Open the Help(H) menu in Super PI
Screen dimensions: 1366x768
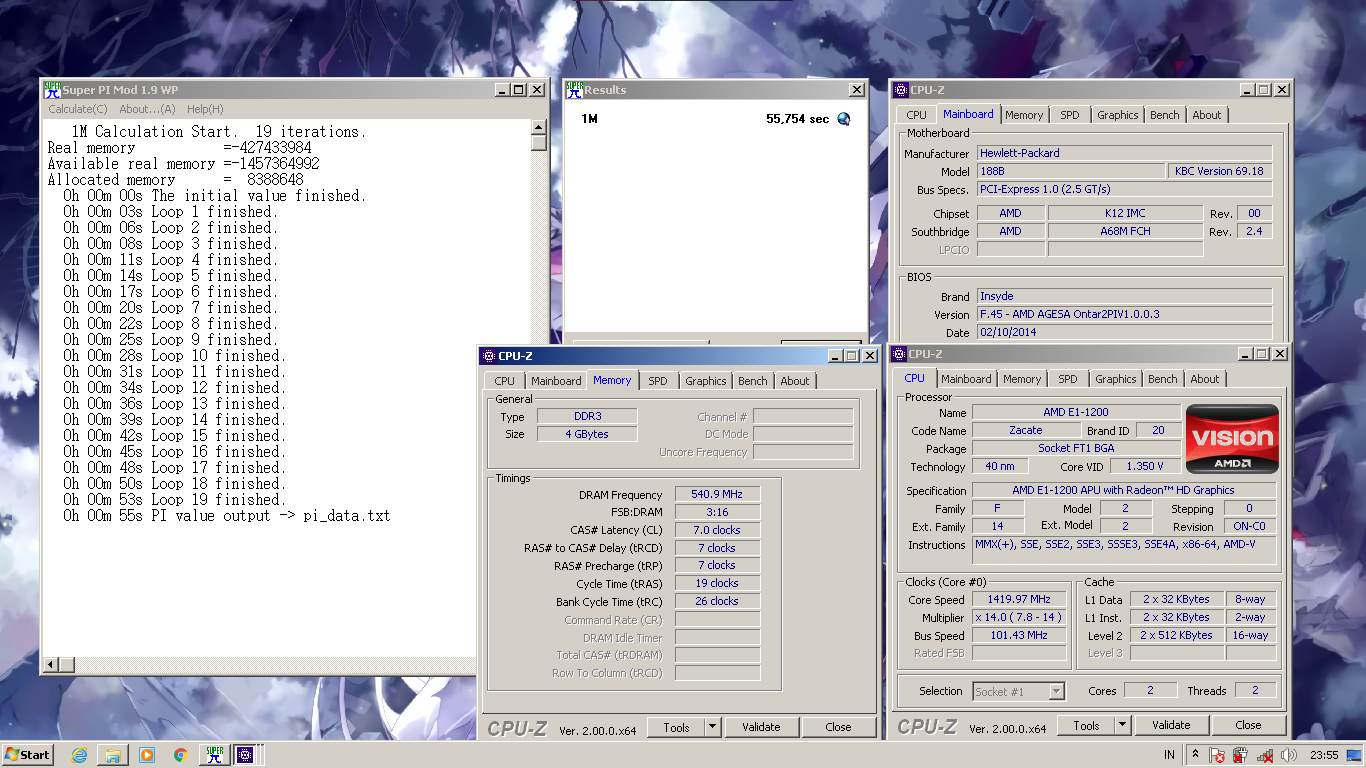click(205, 109)
